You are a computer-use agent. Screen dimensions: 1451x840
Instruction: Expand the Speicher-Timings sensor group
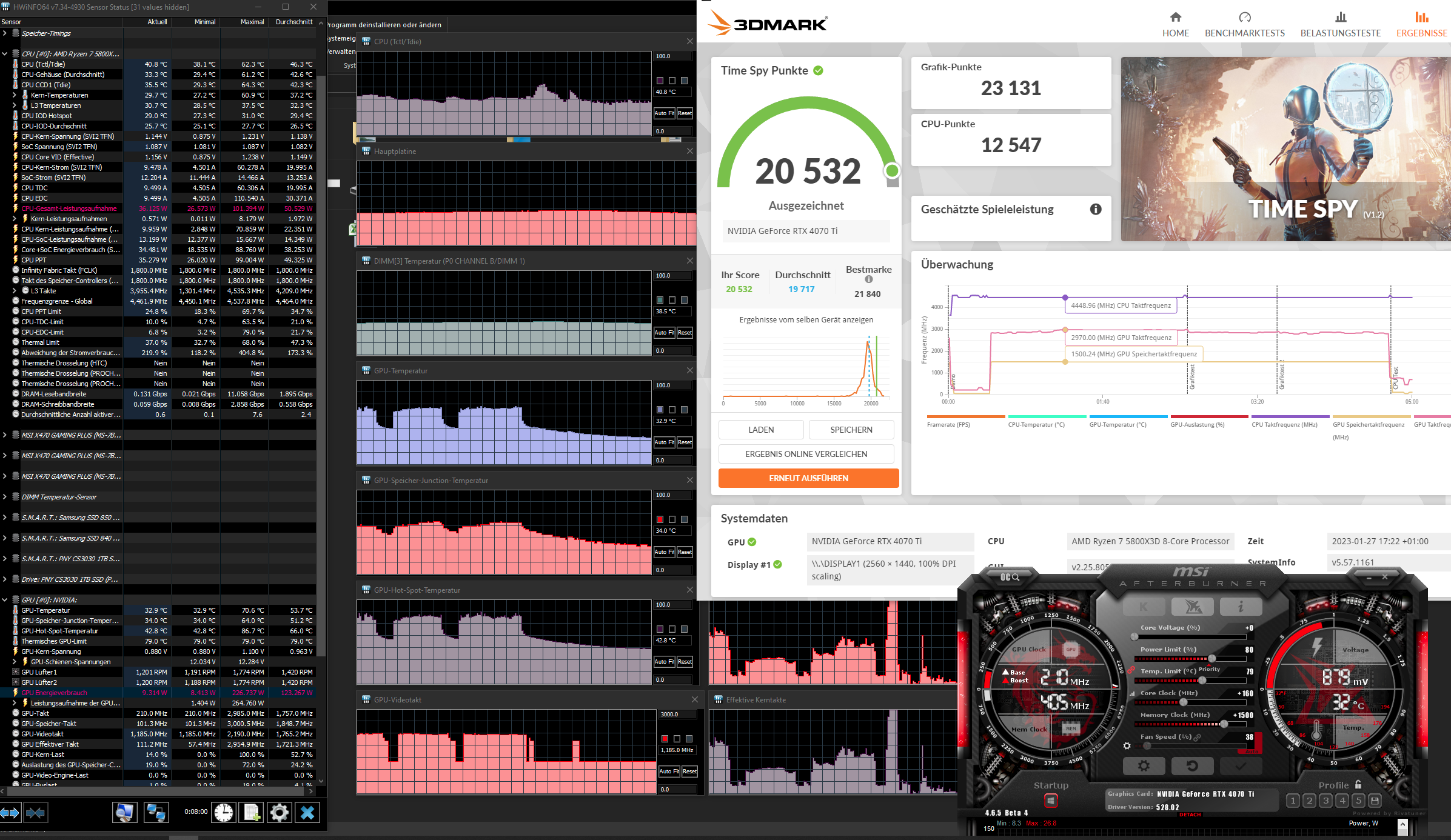point(5,33)
